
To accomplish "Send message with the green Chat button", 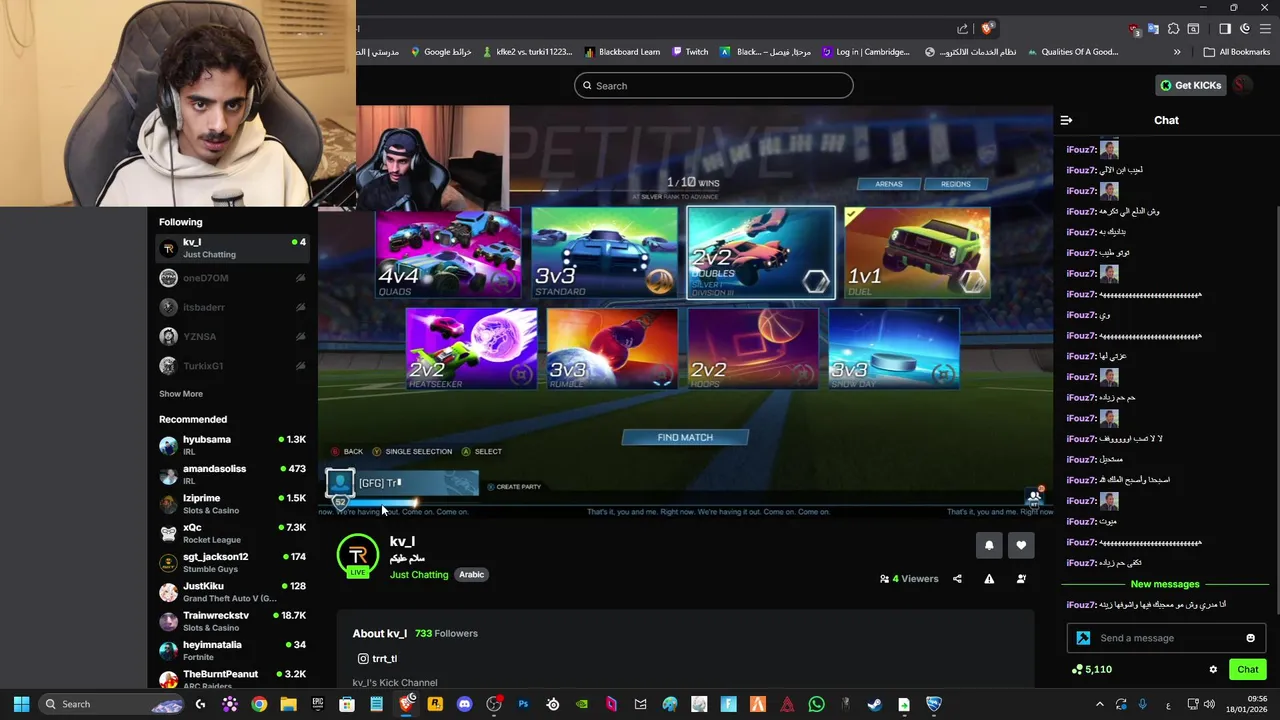I will (x=1248, y=670).
